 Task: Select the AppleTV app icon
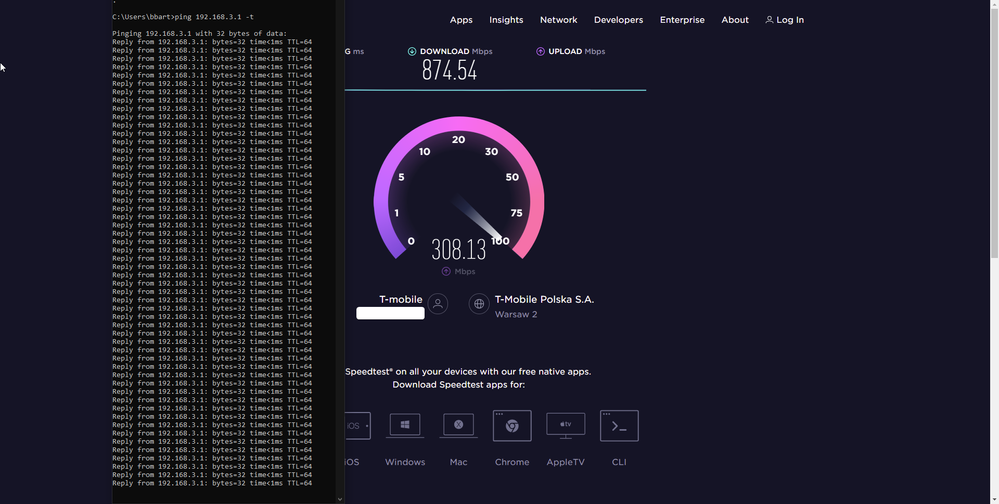[565, 425]
